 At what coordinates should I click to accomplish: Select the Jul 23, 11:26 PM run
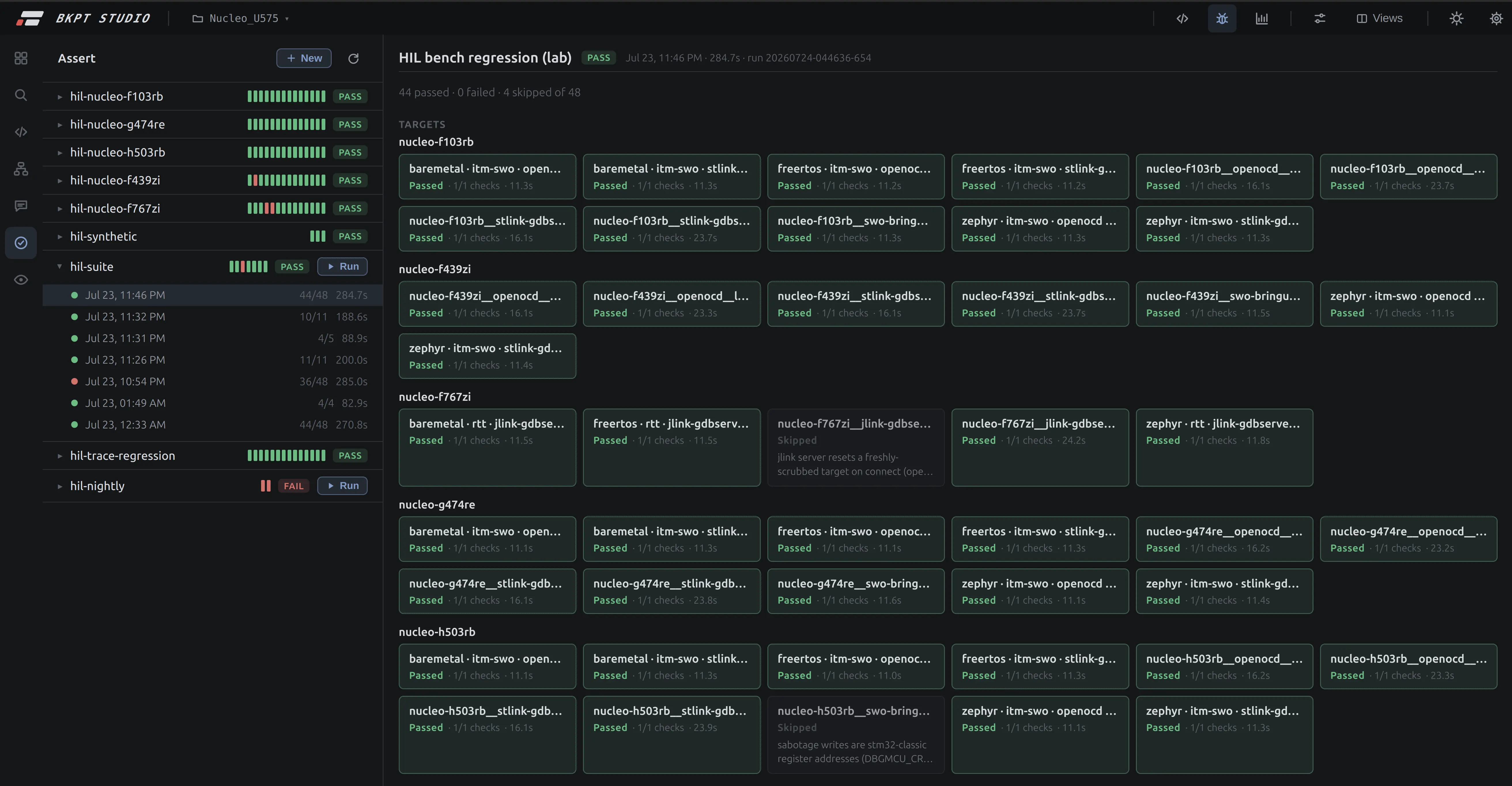[212, 360]
